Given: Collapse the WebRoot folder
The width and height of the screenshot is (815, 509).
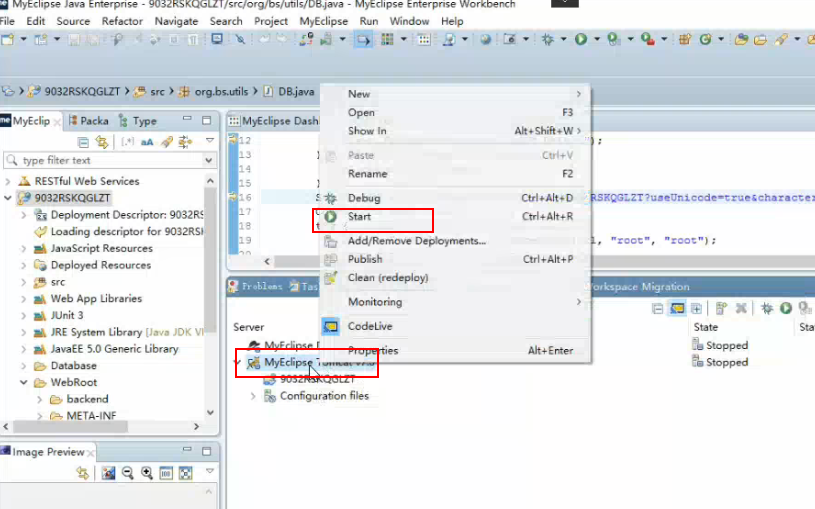Looking at the screenshot, I should 23,382.
